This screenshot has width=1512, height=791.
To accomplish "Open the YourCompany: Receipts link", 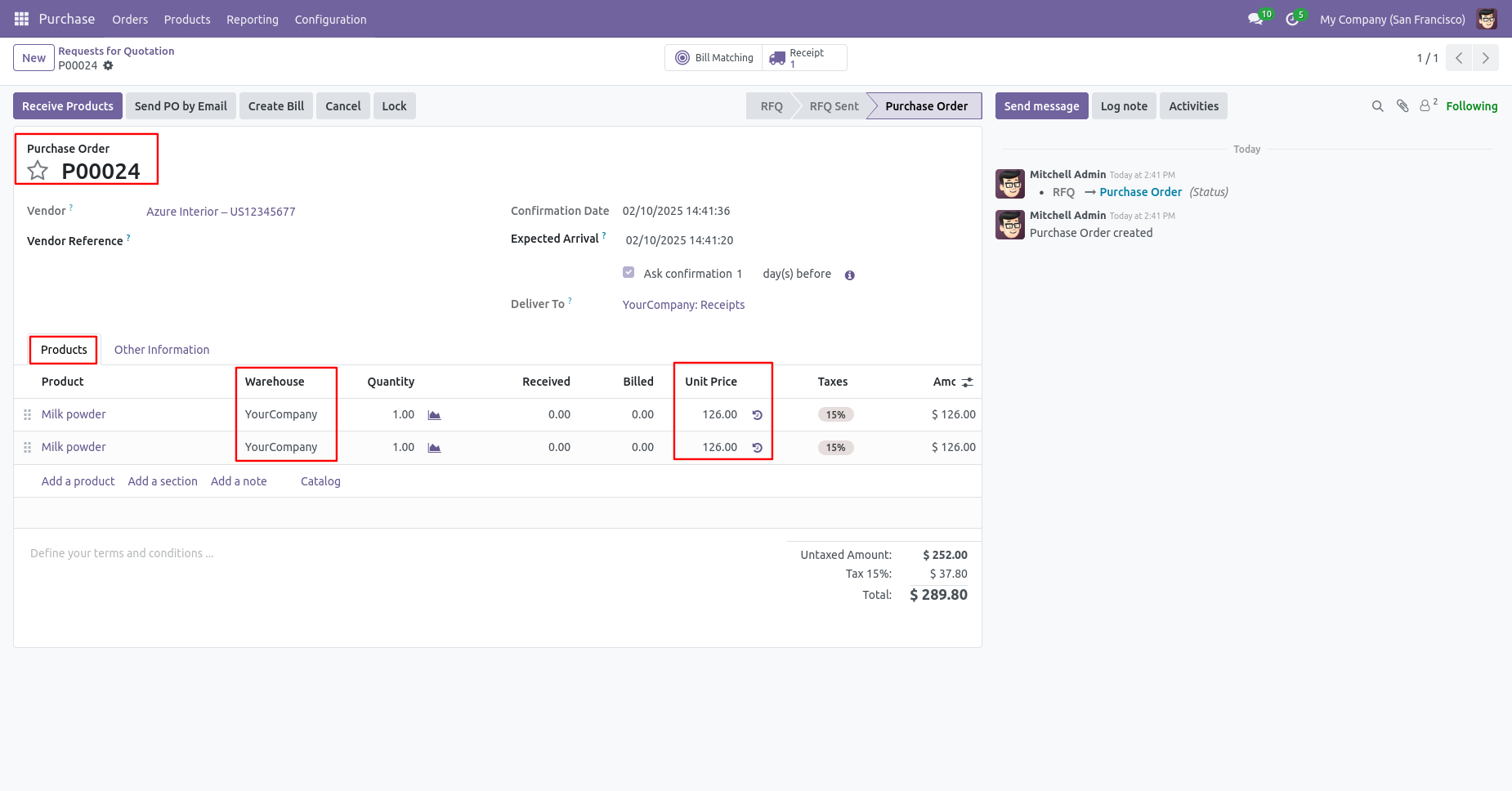I will pyautogui.click(x=683, y=305).
